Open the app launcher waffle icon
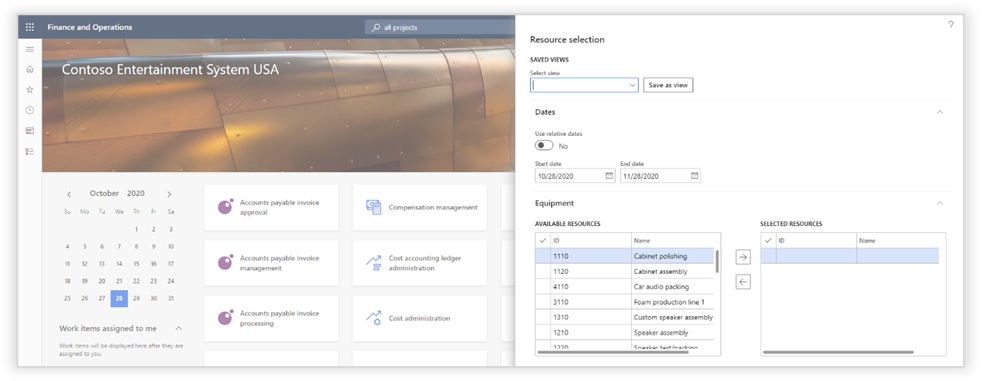The width and height of the screenshot is (982, 381). pos(29,28)
